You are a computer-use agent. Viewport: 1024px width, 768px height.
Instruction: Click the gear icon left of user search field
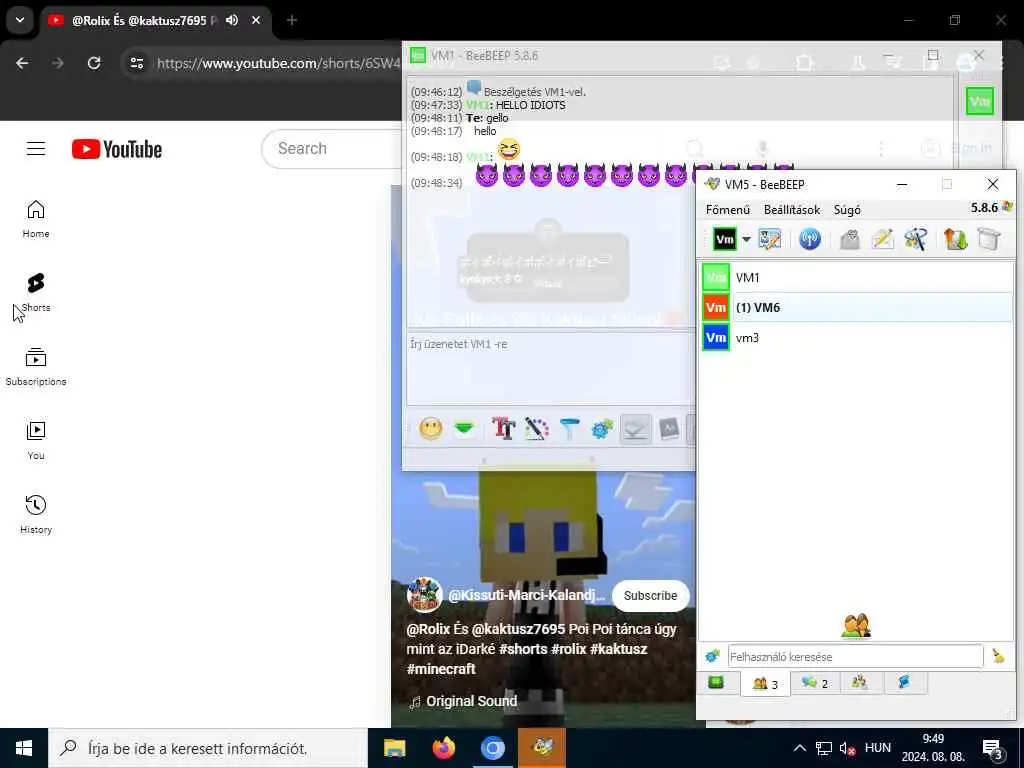pyautogui.click(x=712, y=656)
